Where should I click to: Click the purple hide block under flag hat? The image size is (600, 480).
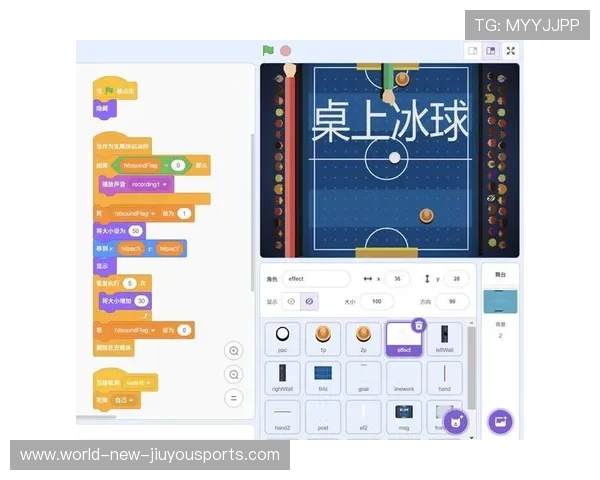[x=104, y=109]
